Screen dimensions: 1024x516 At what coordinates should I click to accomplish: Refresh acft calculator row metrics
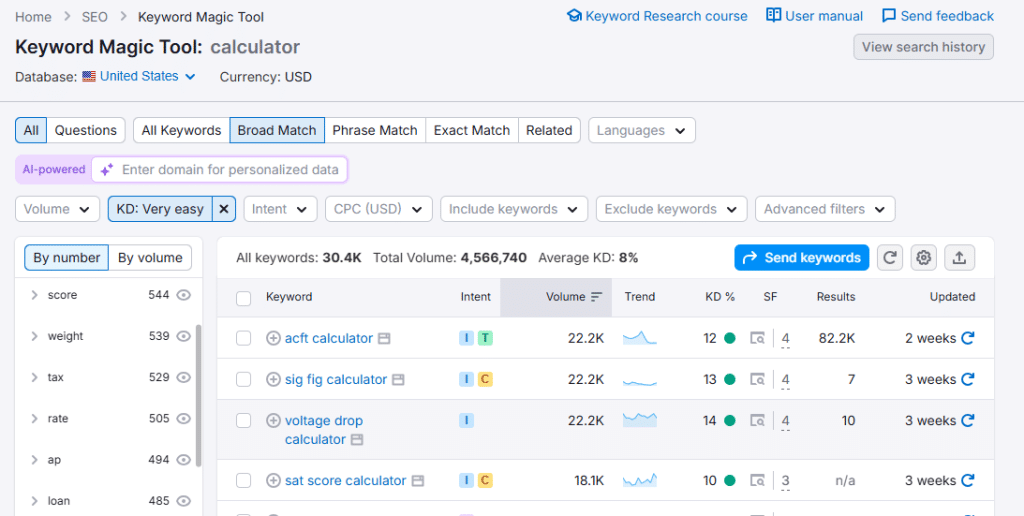coord(968,338)
